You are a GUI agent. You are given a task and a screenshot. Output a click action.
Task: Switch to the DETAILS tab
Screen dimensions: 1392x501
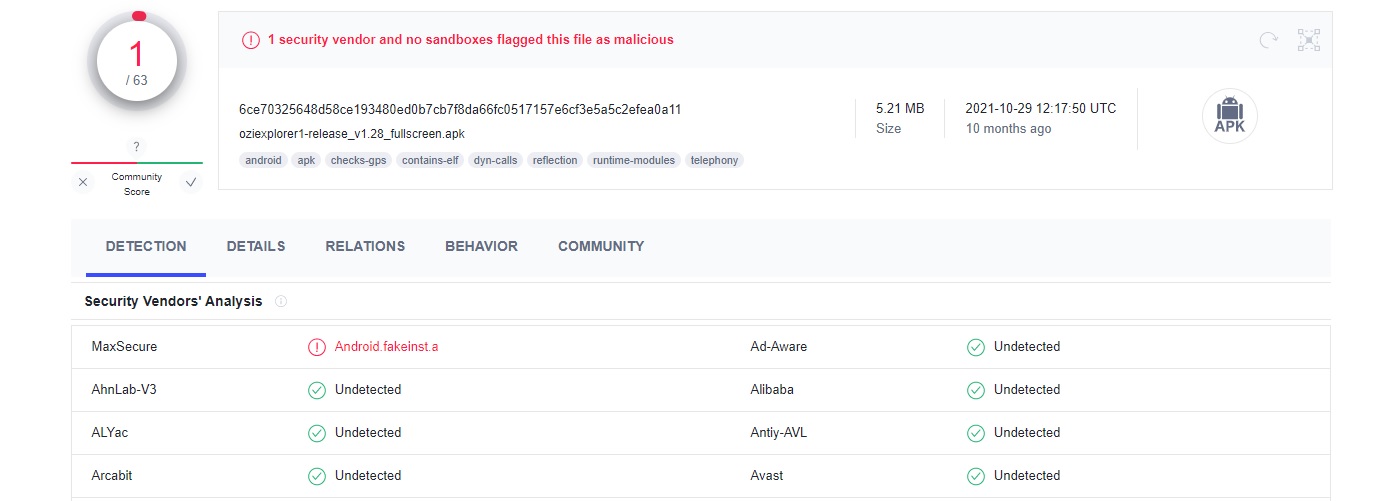point(256,246)
